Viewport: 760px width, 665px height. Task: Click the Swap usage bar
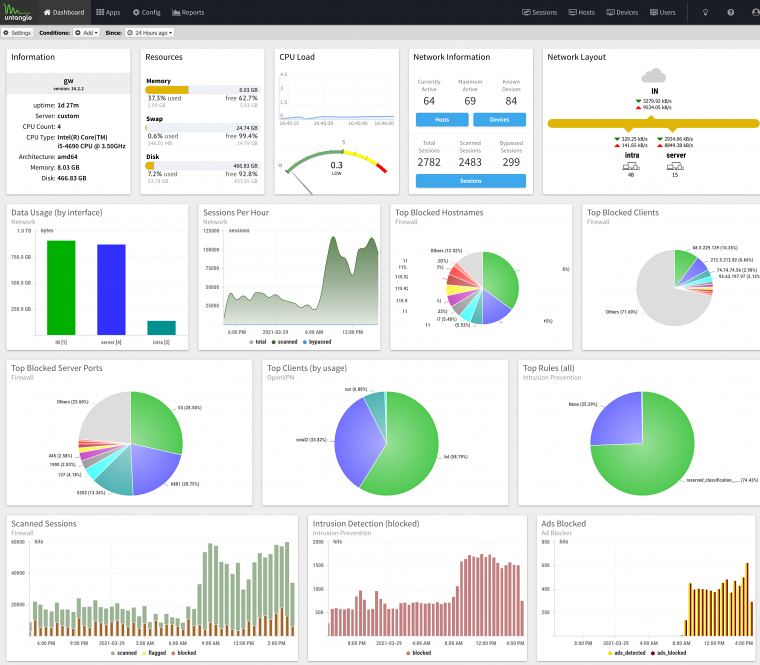point(203,128)
